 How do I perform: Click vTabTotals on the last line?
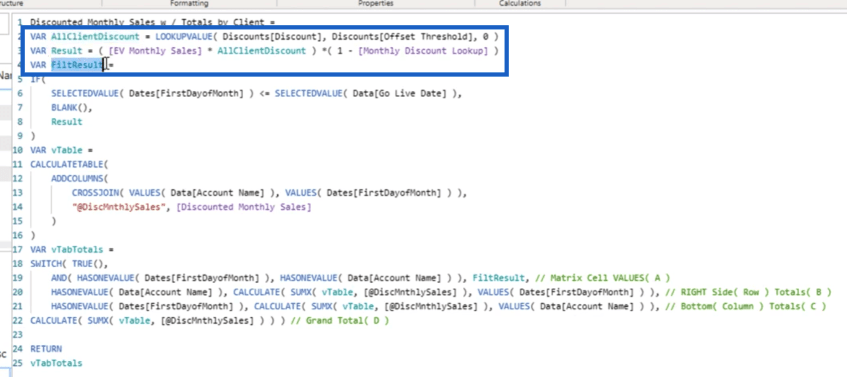[x=56, y=363]
